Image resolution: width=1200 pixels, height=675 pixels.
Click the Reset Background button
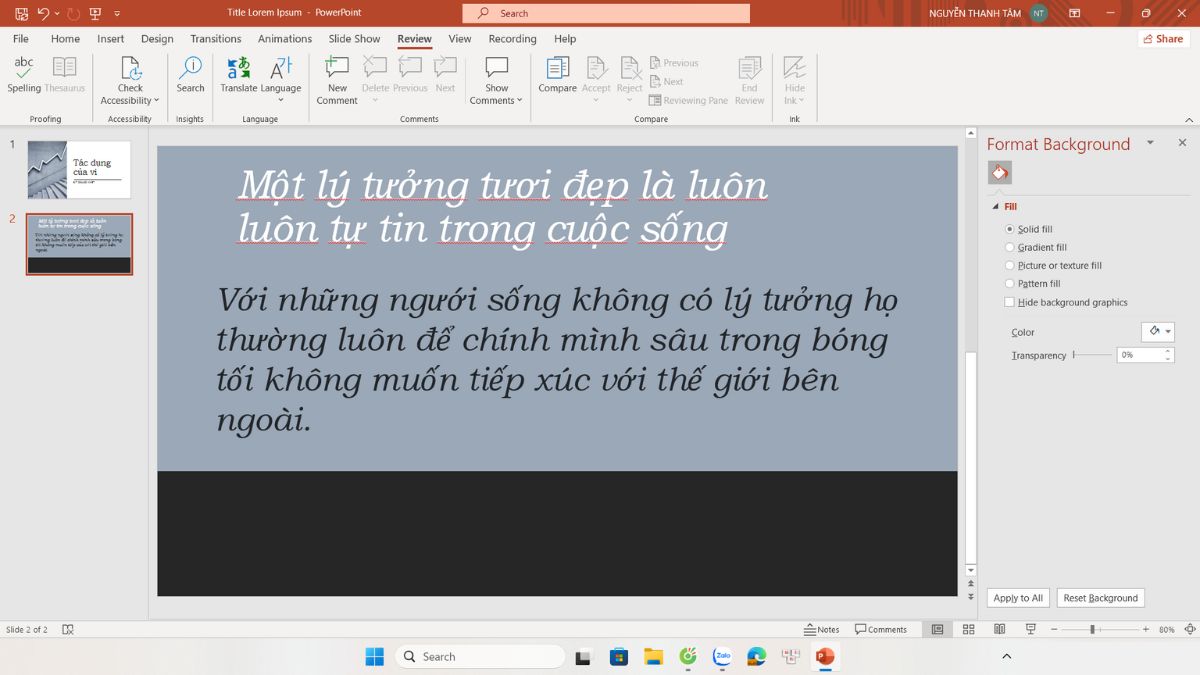pyautogui.click(x=1100, y=598)
